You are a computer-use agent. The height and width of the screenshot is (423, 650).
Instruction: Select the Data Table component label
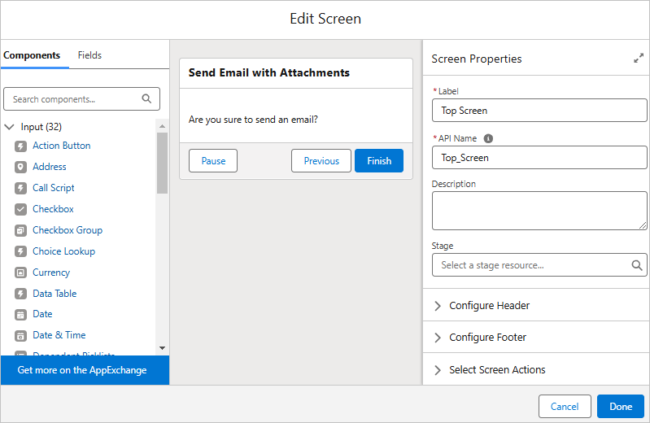coord(55,294)
